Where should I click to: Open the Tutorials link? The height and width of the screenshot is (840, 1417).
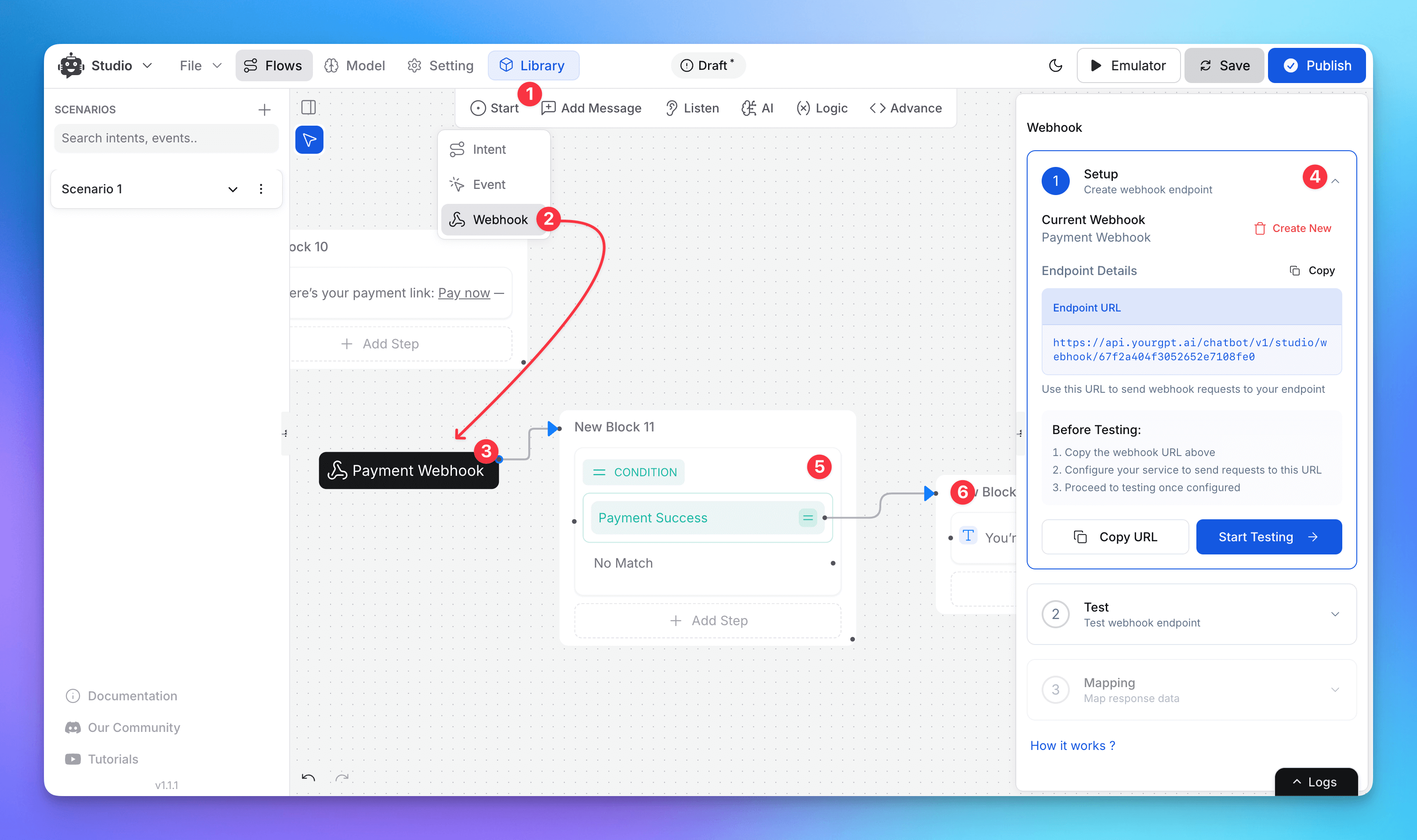point(102,759)
